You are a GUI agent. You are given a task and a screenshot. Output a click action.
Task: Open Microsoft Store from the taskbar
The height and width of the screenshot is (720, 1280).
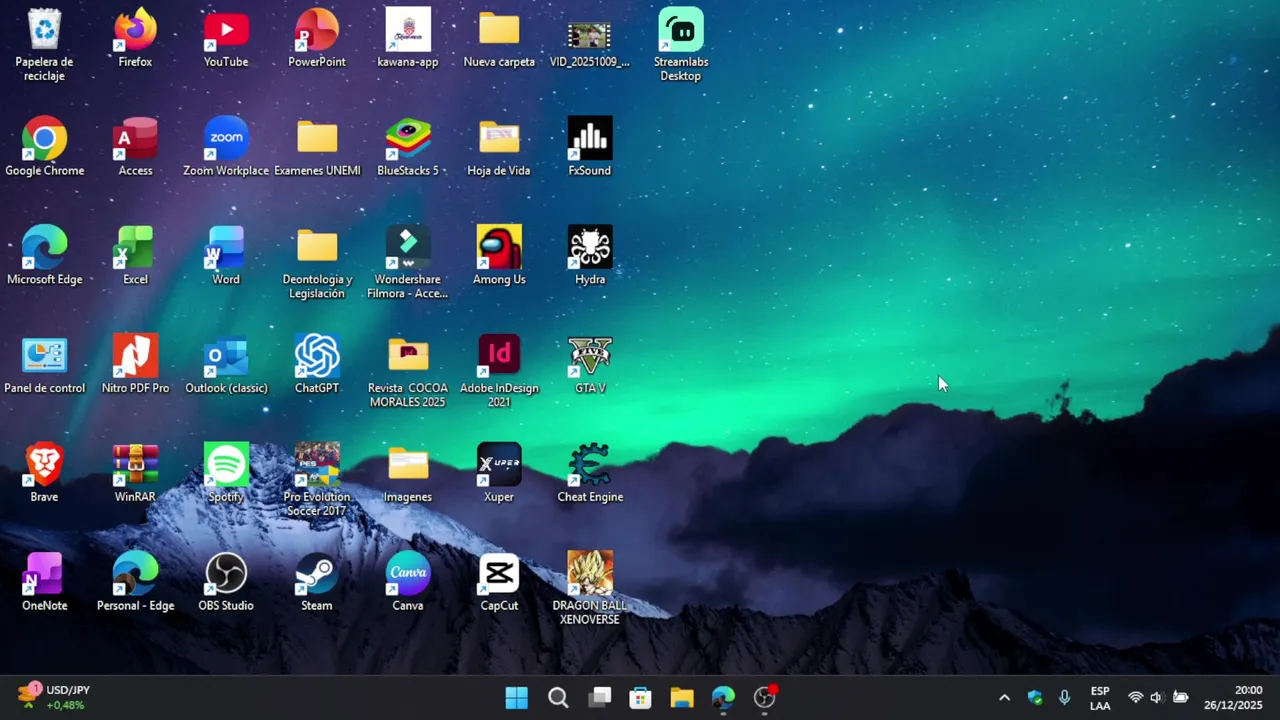click(x=641, y=698)
